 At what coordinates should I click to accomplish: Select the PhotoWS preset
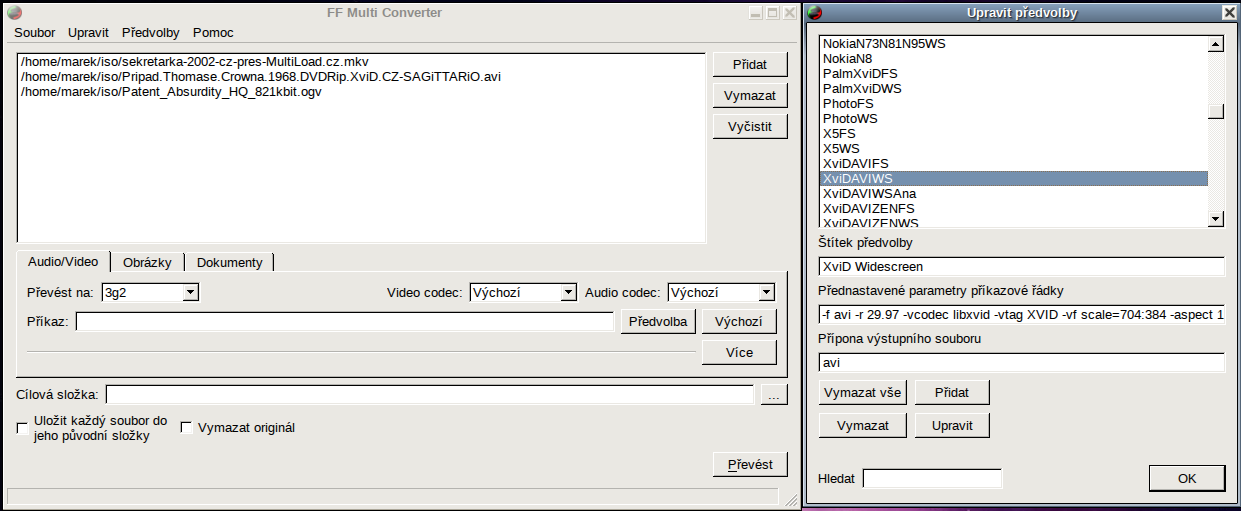1013,119
